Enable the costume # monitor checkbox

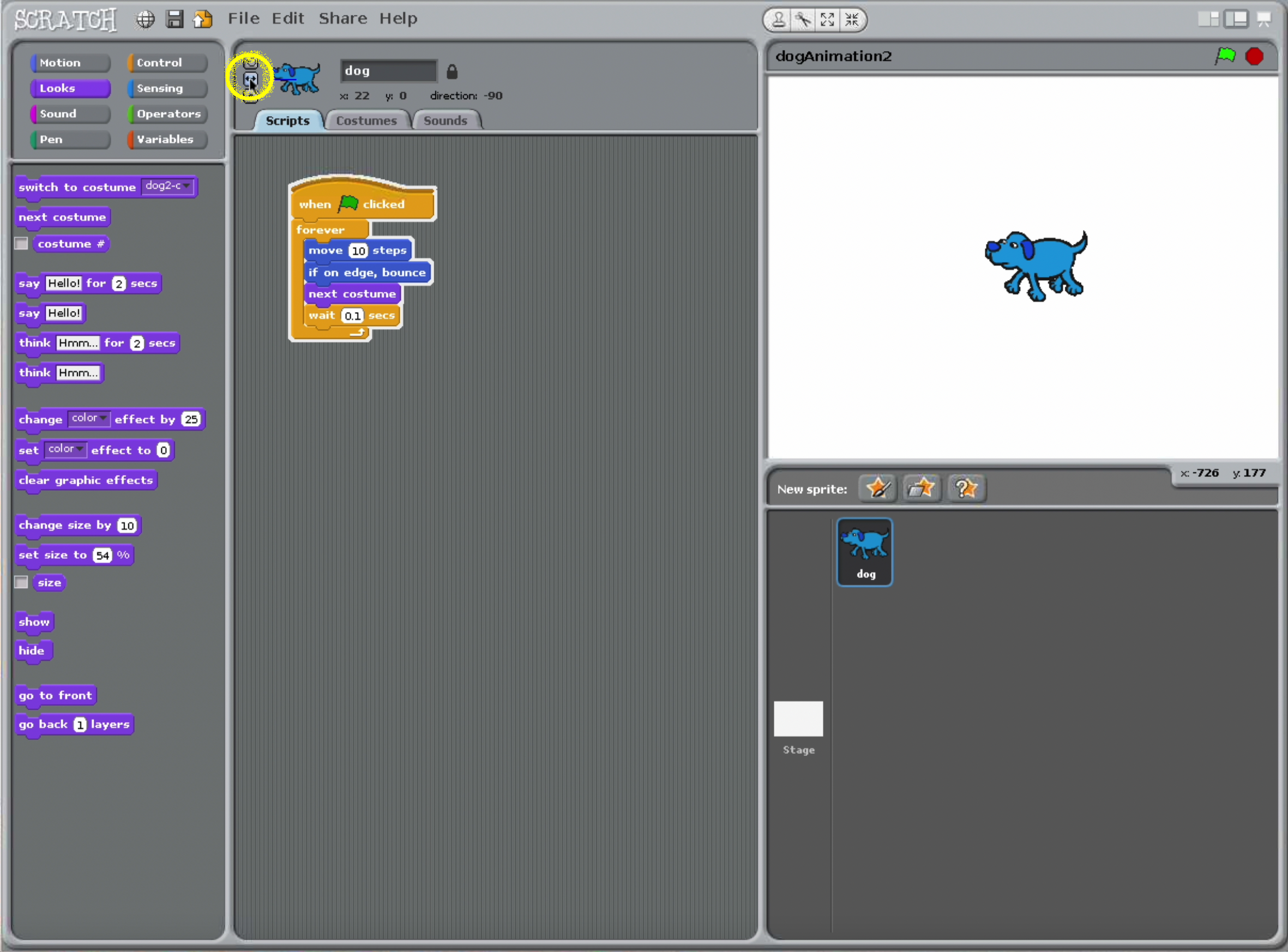[22, 244]
